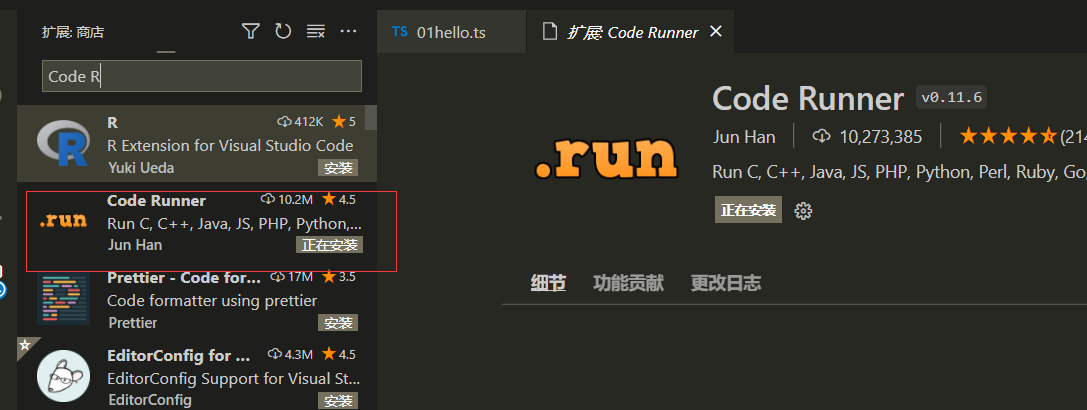Click the star rating on the Code Runner page
The height and width of the screenshot is (410, 1087).
[x=1008, y=137]
